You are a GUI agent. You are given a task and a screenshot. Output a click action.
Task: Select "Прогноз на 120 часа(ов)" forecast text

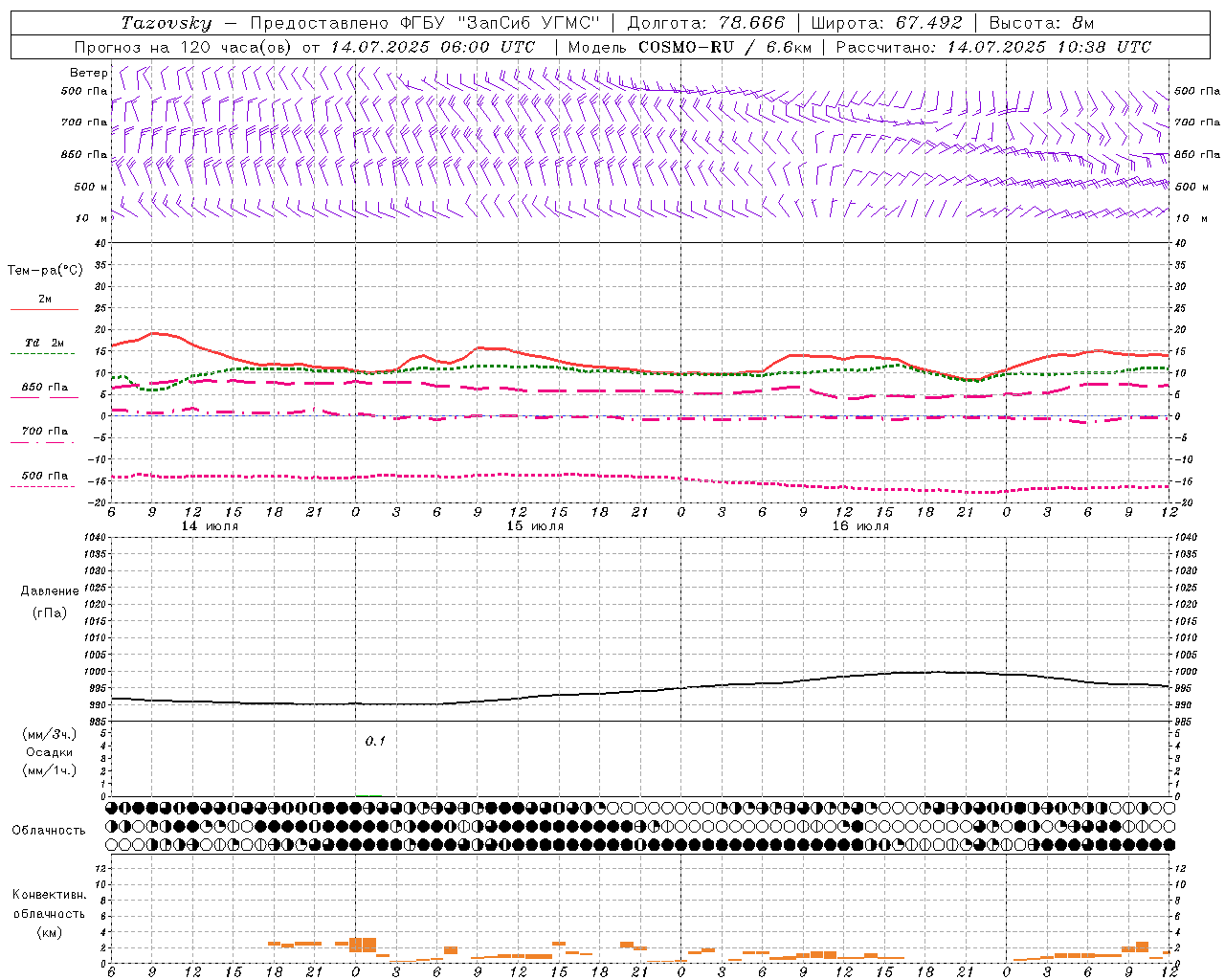[x=185, y=47]
